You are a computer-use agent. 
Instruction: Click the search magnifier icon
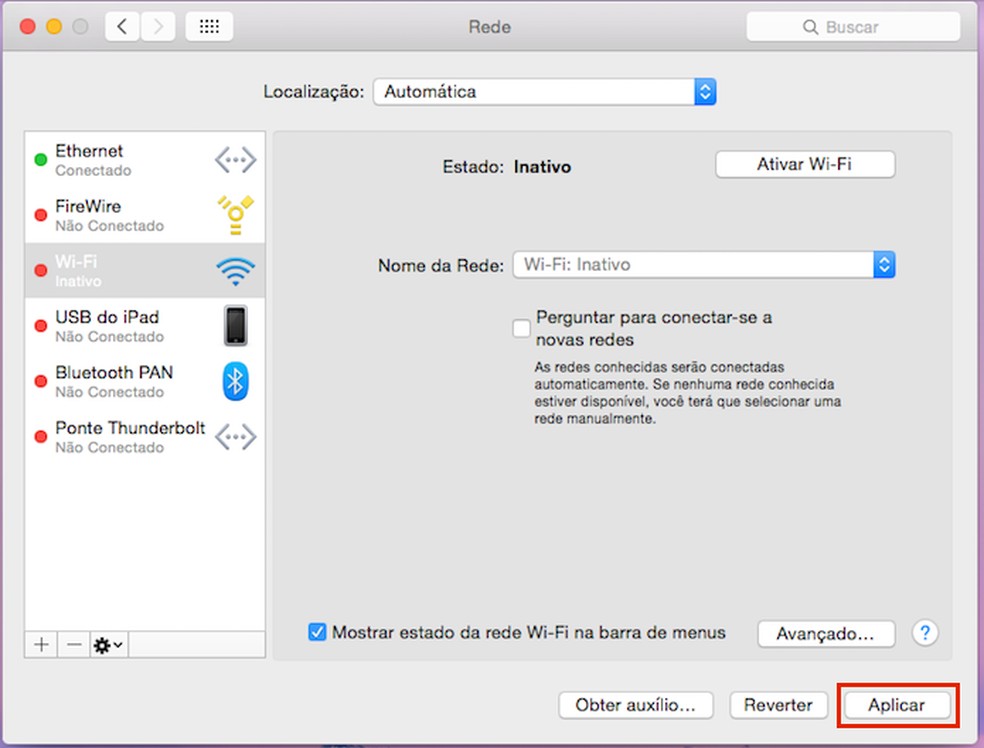tap(810, 28)
